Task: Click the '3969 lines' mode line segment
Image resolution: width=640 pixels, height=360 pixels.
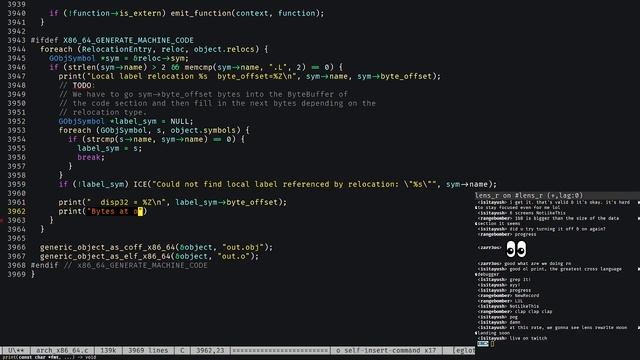Action: (148, 350)
